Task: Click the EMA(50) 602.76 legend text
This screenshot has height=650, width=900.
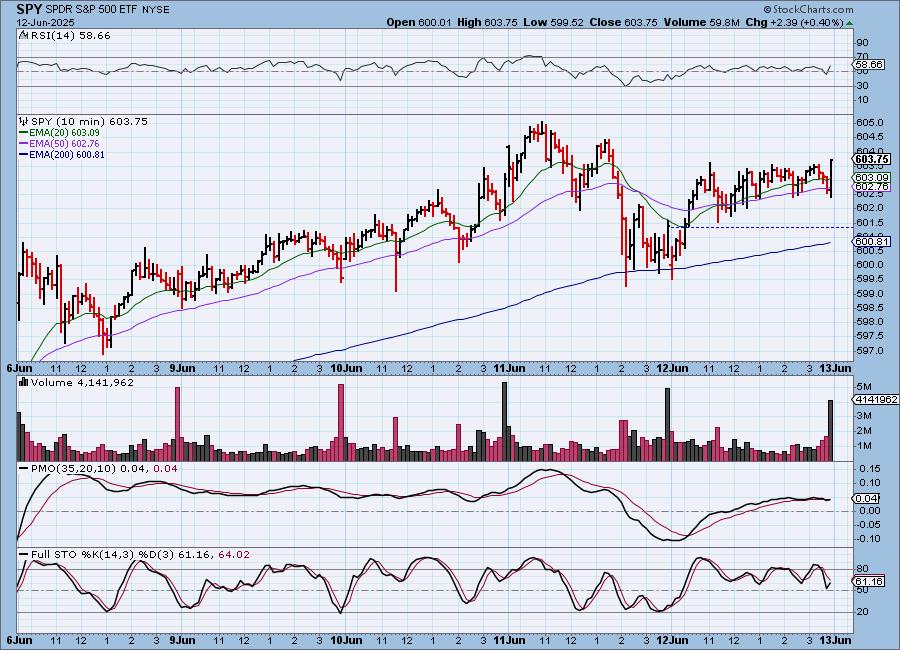Action: pyautogui.click(x=64, y=144)
